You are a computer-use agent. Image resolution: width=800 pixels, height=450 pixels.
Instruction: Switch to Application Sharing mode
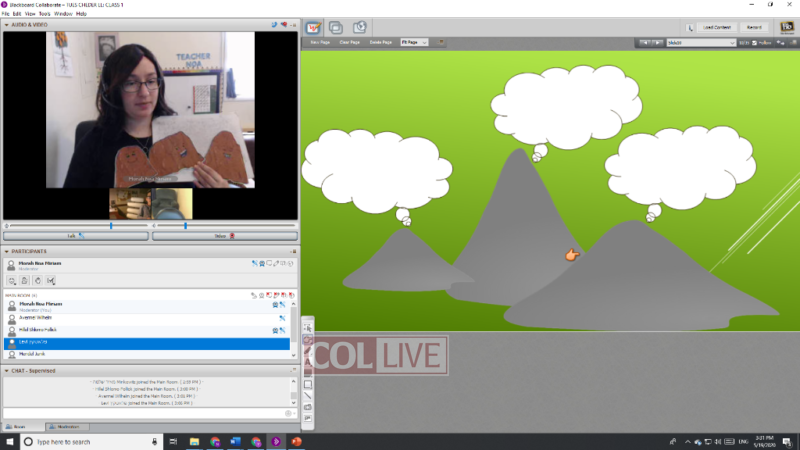pos(335,27)
